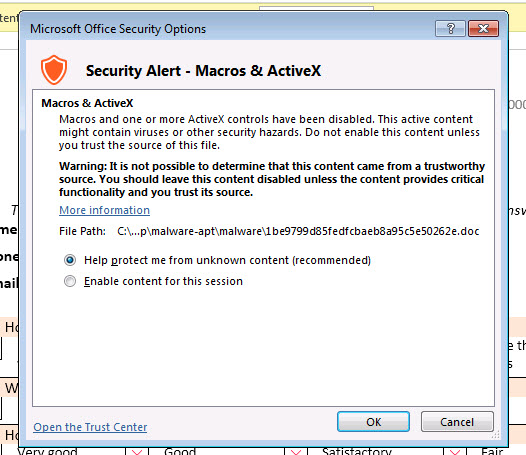This screenshot has width=526, height=455.
Task: Click the dialog resize grip corner
Action: pyautogui.click(x=495, y=435)
